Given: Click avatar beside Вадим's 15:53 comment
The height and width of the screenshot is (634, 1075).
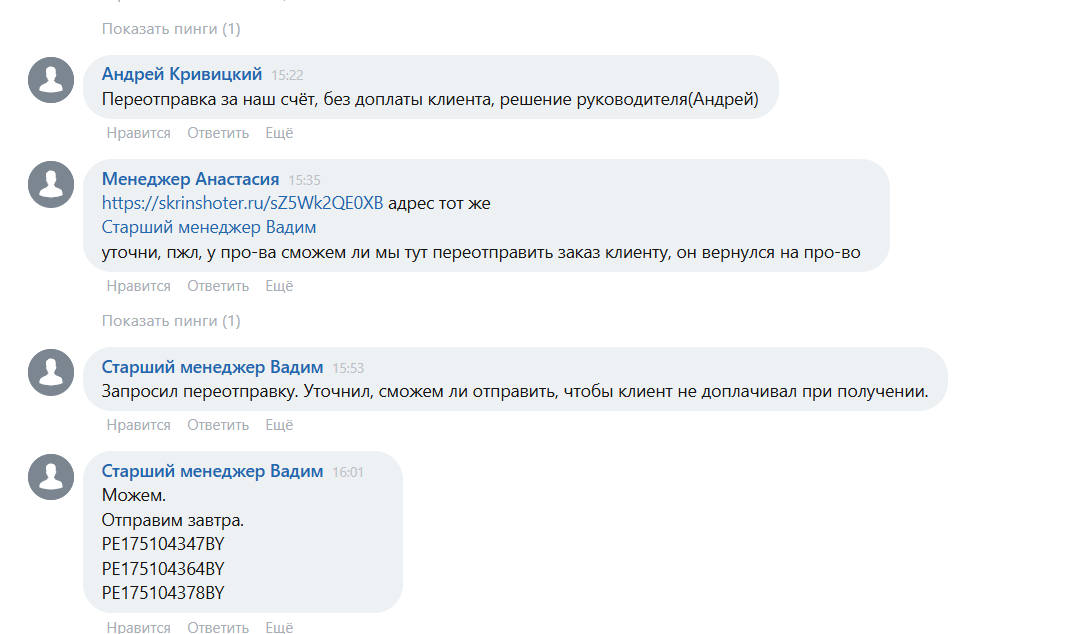Looking at the screenshot, I should point(51,372).
